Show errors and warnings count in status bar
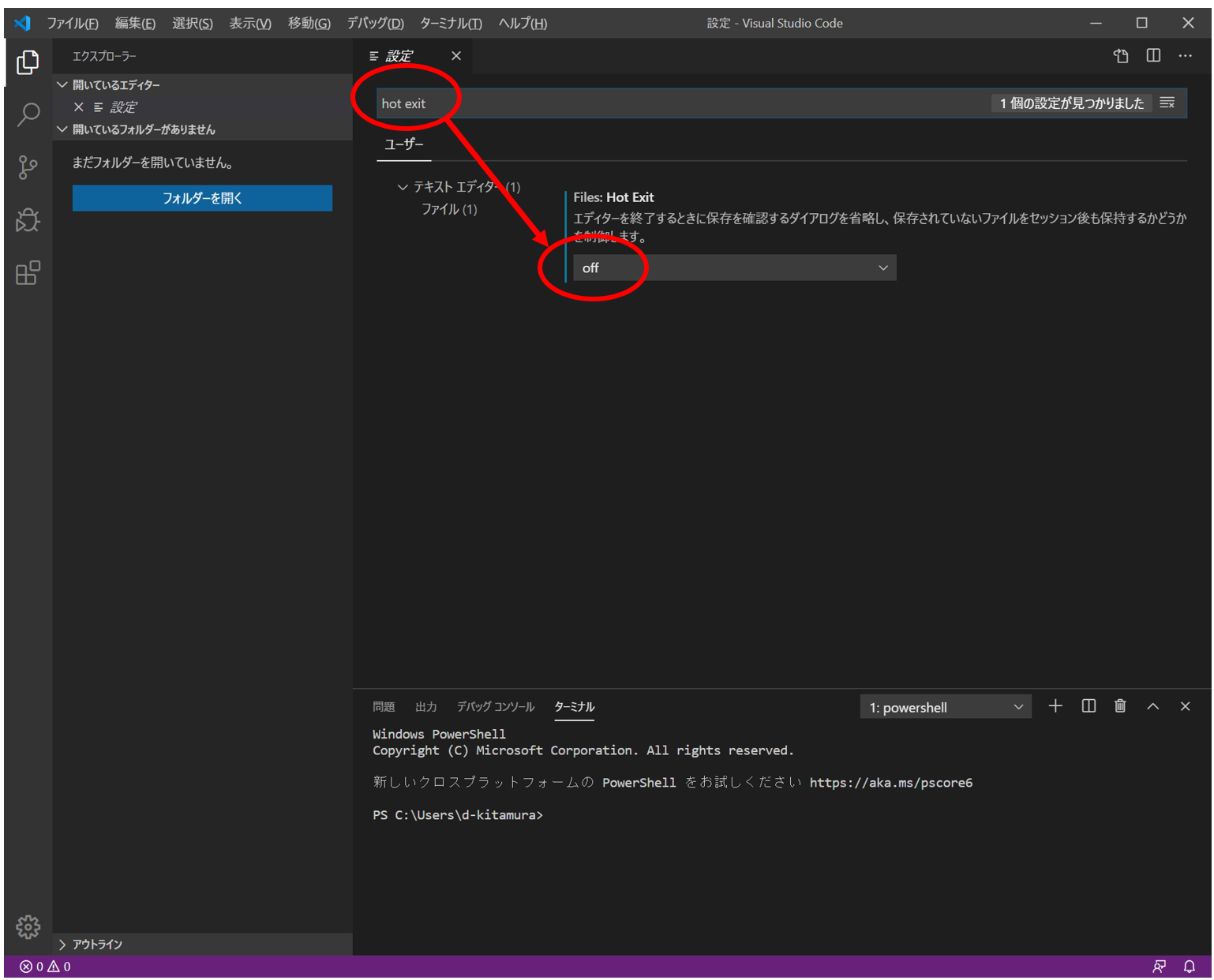The height and width of the screenshot is (980, 1214). tap(45, 967)
